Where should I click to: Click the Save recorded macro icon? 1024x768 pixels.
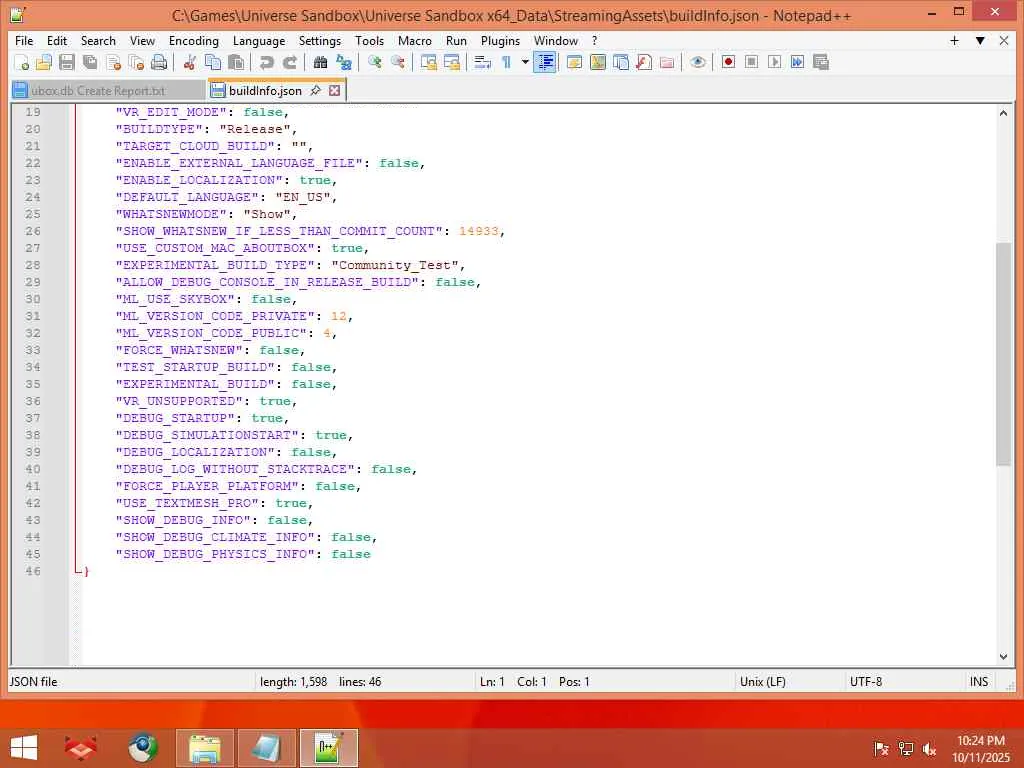[x=821, y=62]
